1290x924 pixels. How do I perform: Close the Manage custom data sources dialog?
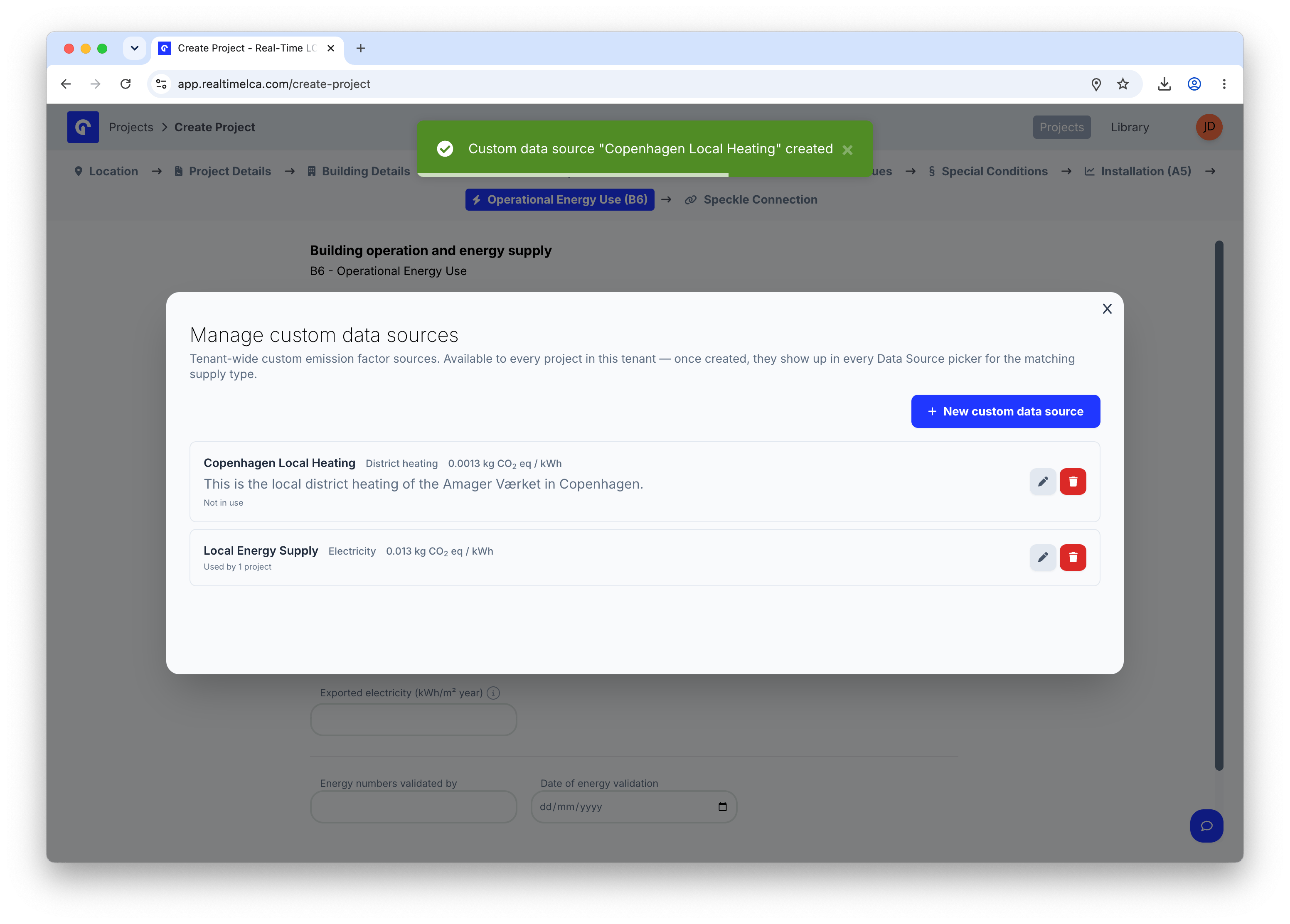(x=1107, y=309)
